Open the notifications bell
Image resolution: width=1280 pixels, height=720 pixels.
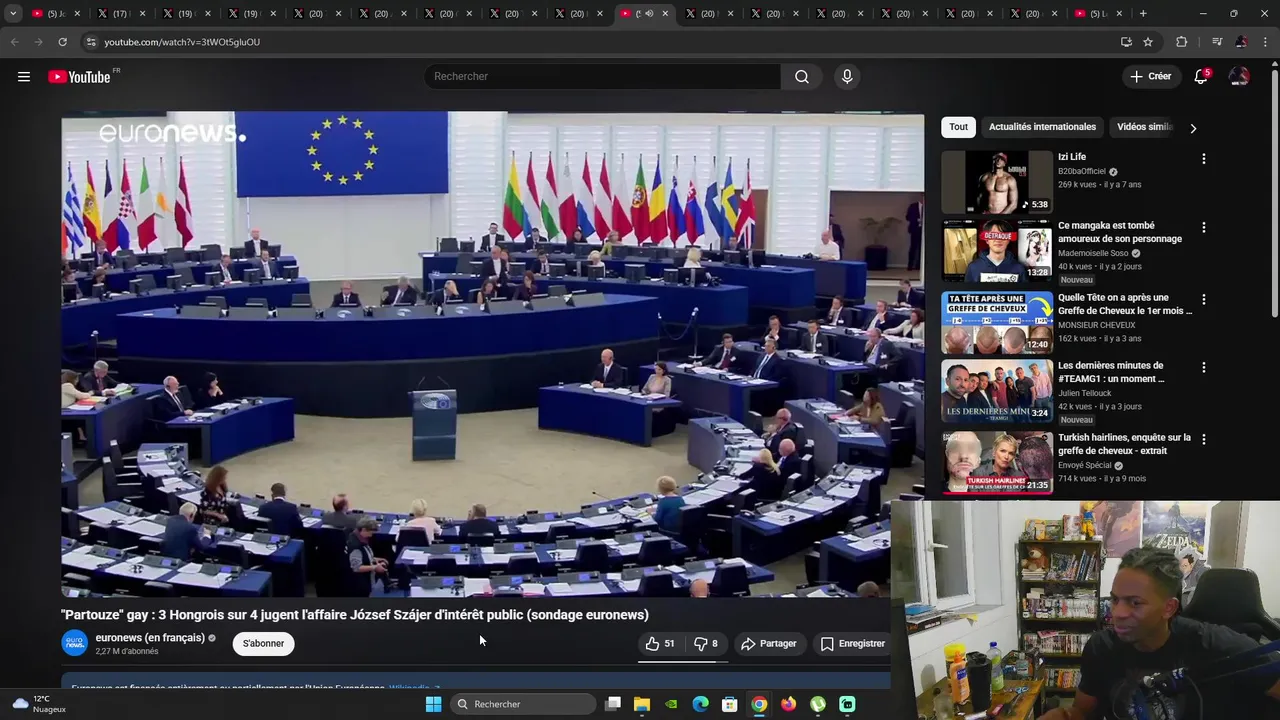(x=1201, y=77)
